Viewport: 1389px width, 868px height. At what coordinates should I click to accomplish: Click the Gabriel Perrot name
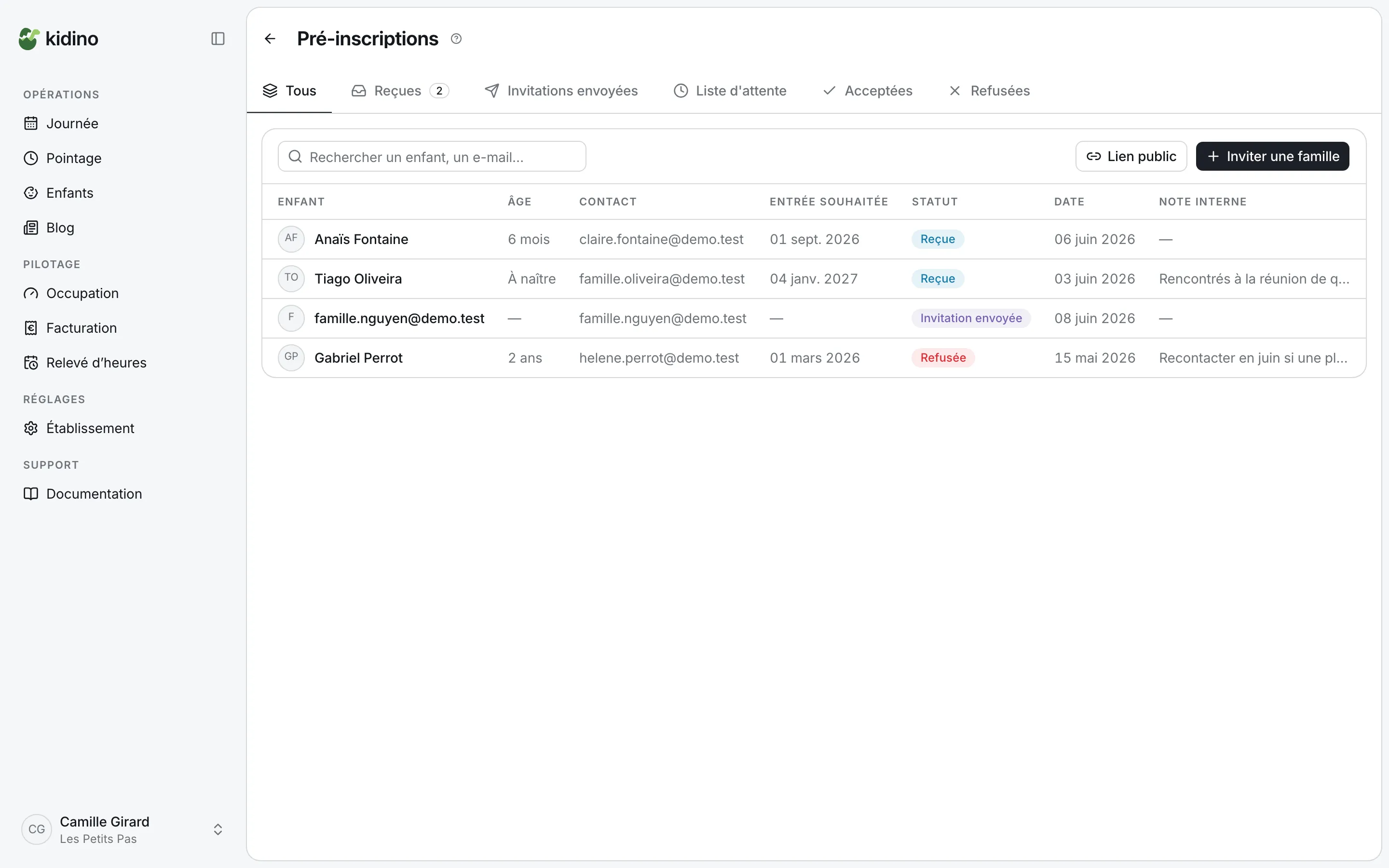(359, 358)
